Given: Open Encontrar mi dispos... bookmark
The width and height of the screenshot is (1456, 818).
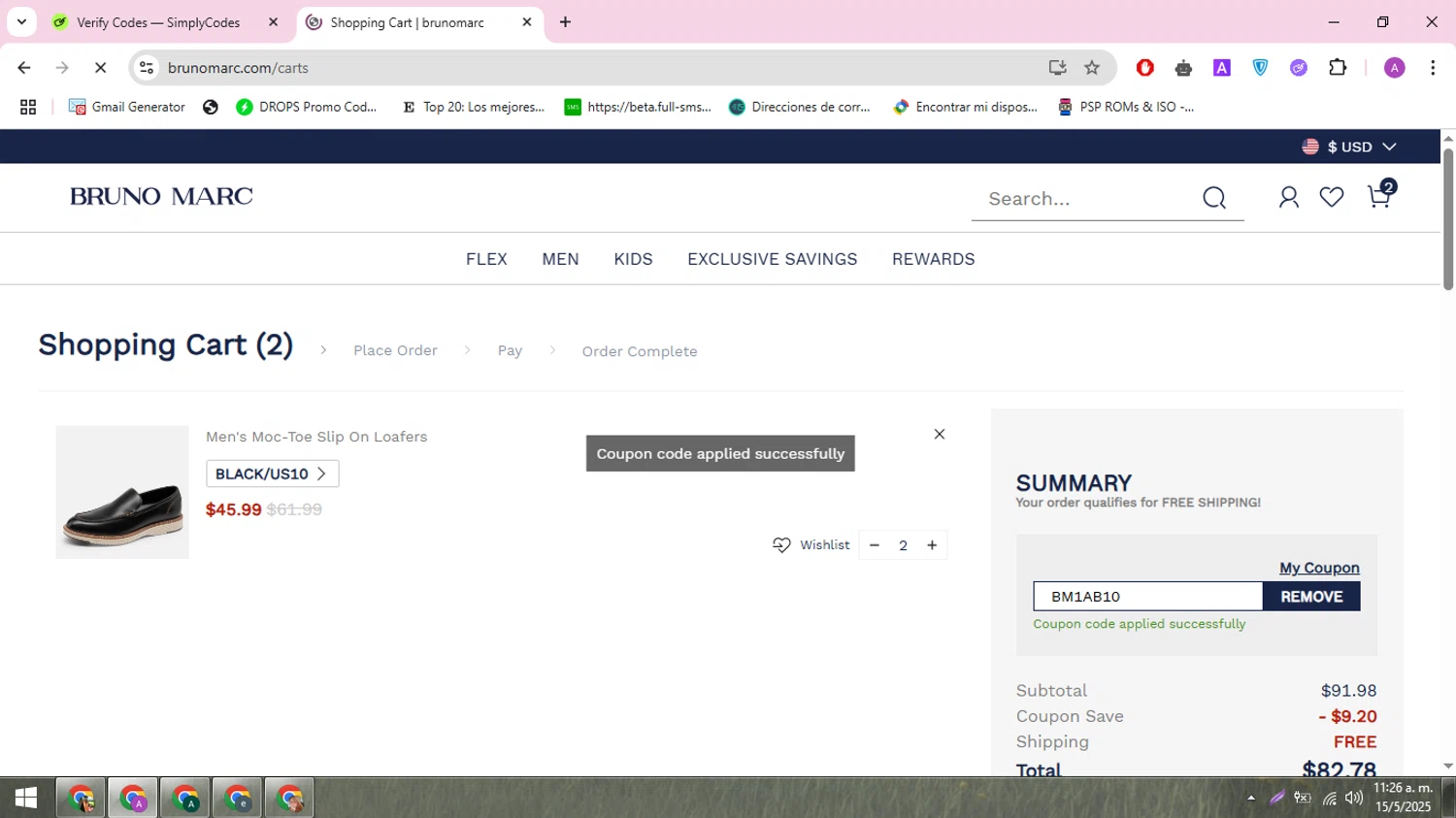Looking at the screenshot, I should click(967, 107).
